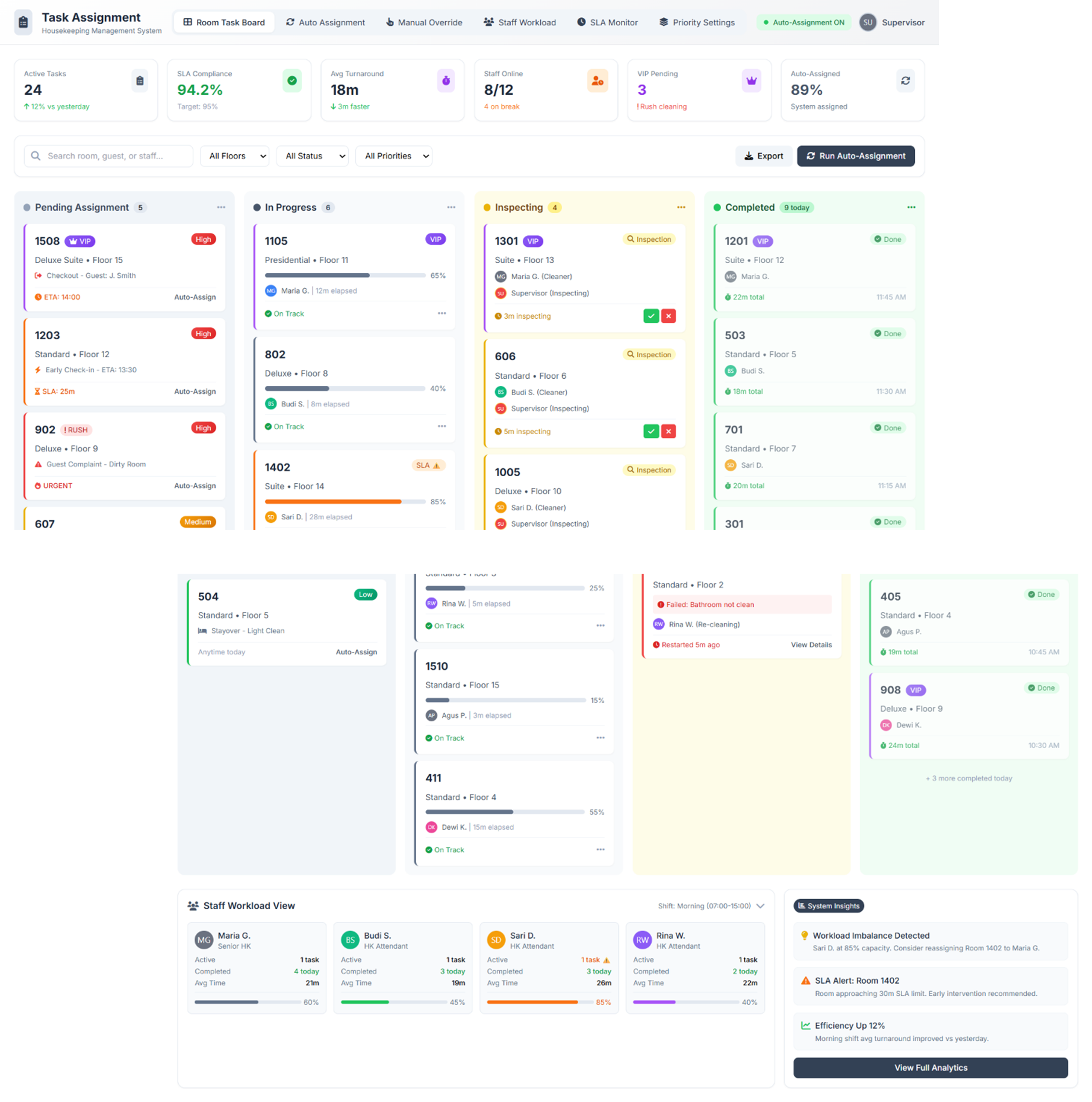Click the clipboard app logo icon
The image size is (1092, 1102).
[23, 22]
